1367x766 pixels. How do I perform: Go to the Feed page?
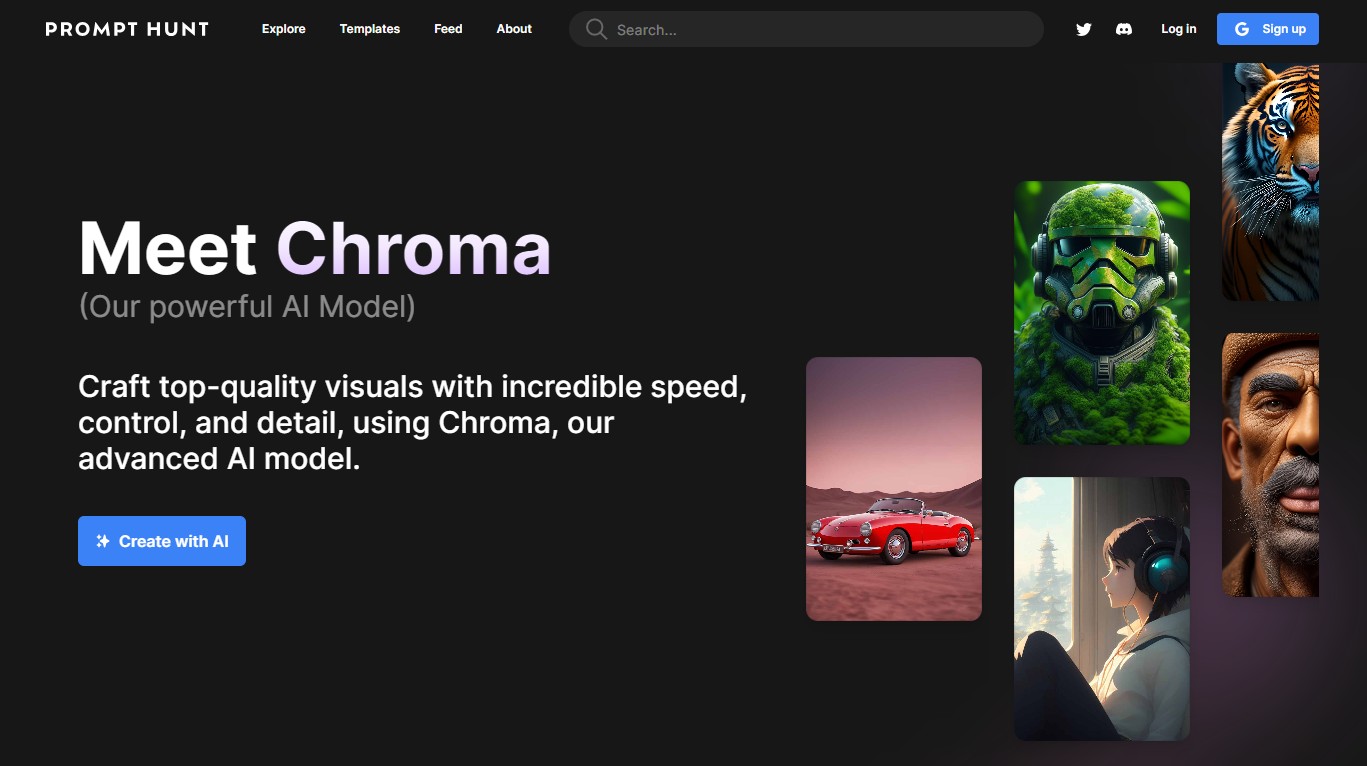[x=448, y=29]
